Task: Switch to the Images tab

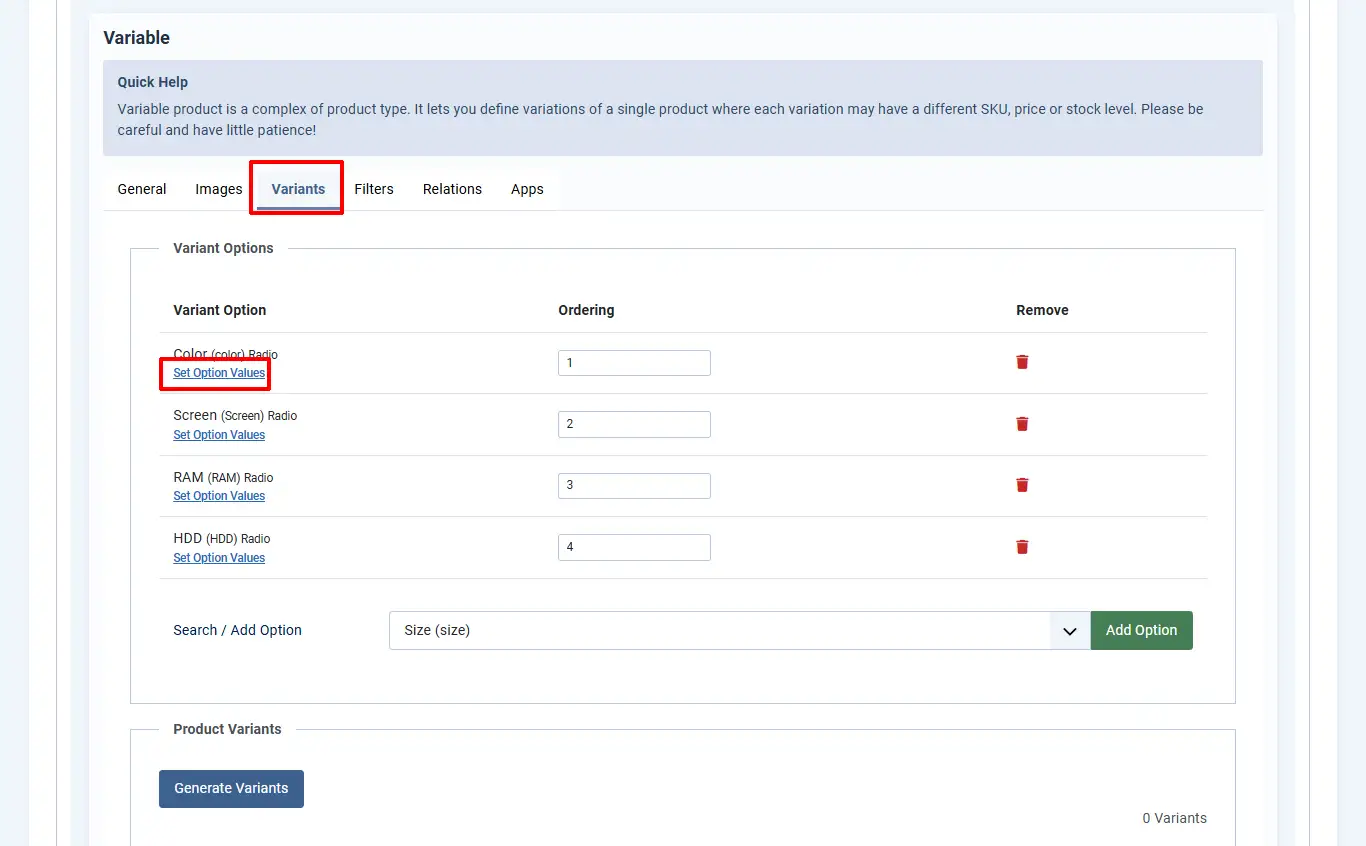Action: (x=219, y=189)
